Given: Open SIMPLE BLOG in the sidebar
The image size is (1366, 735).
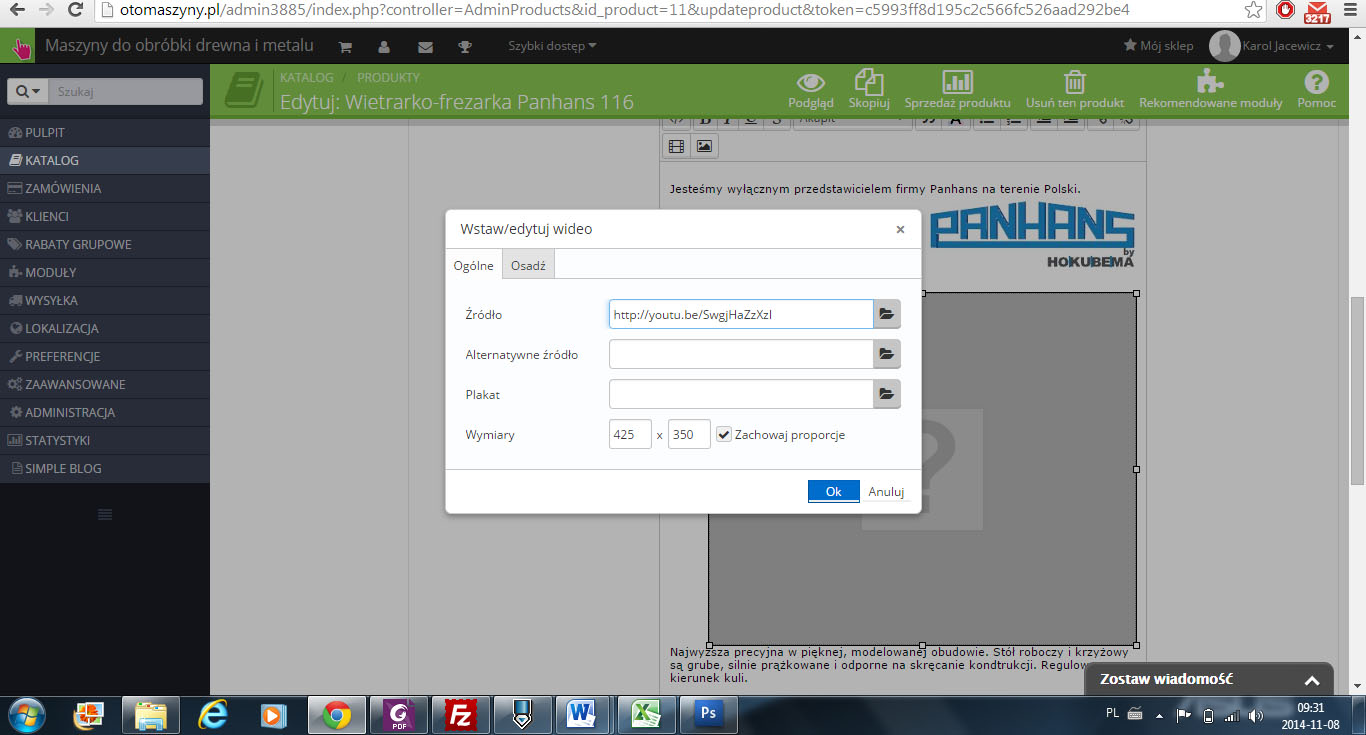Looking at the screenshot, I should pos(105,468).
